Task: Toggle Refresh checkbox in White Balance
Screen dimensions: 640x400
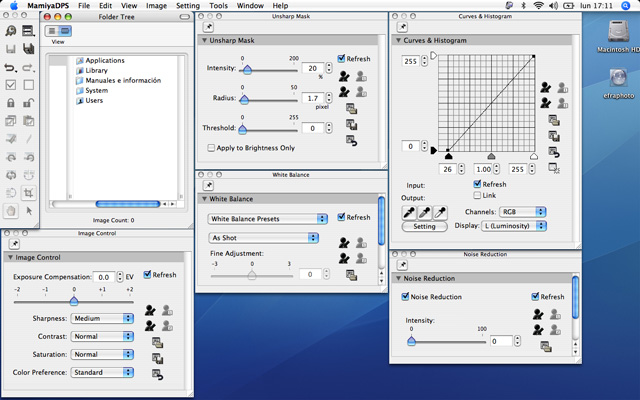Action: tap(341, 217)
